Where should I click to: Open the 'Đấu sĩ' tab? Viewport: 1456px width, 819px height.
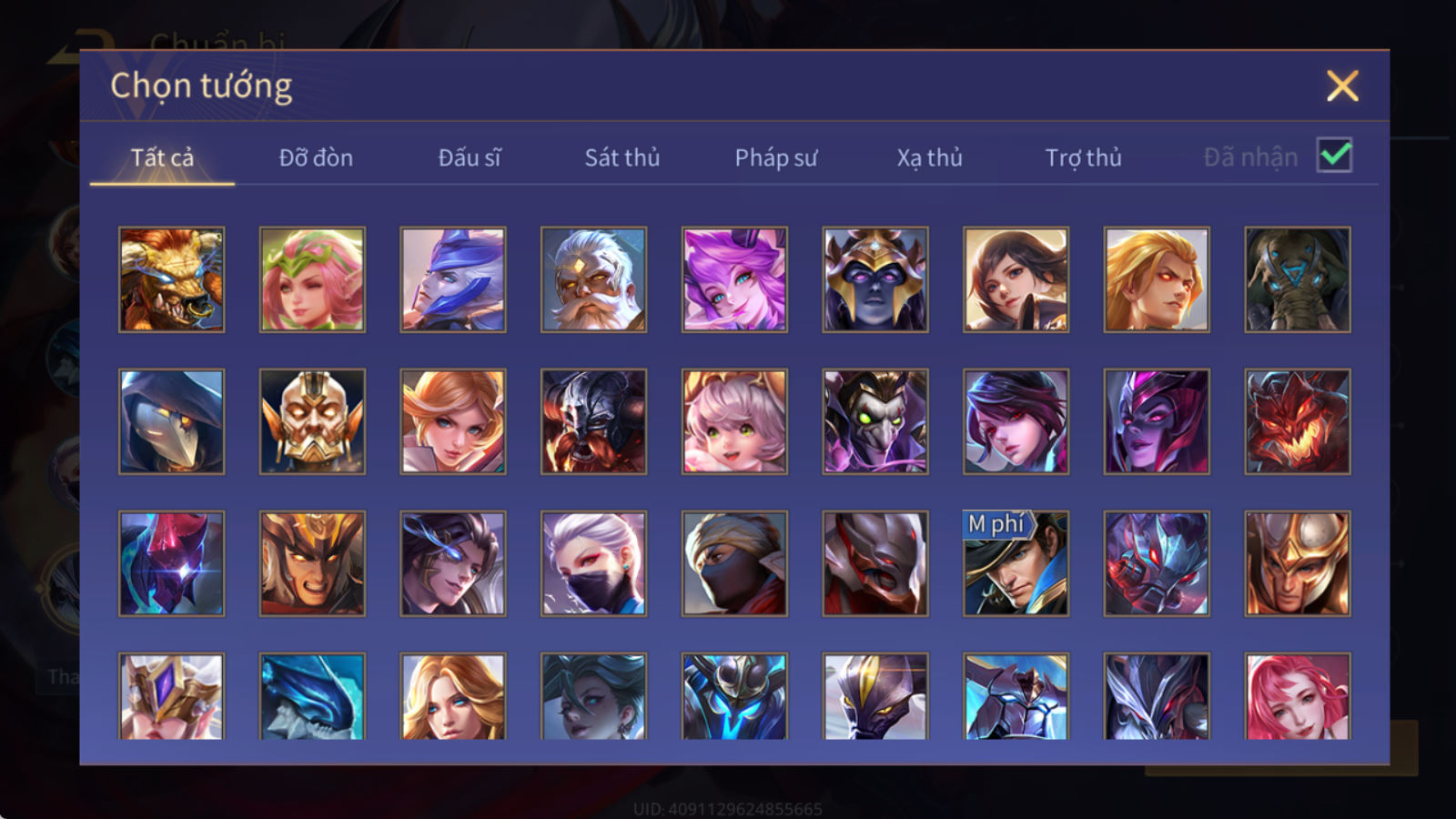(x=470, y=157)
